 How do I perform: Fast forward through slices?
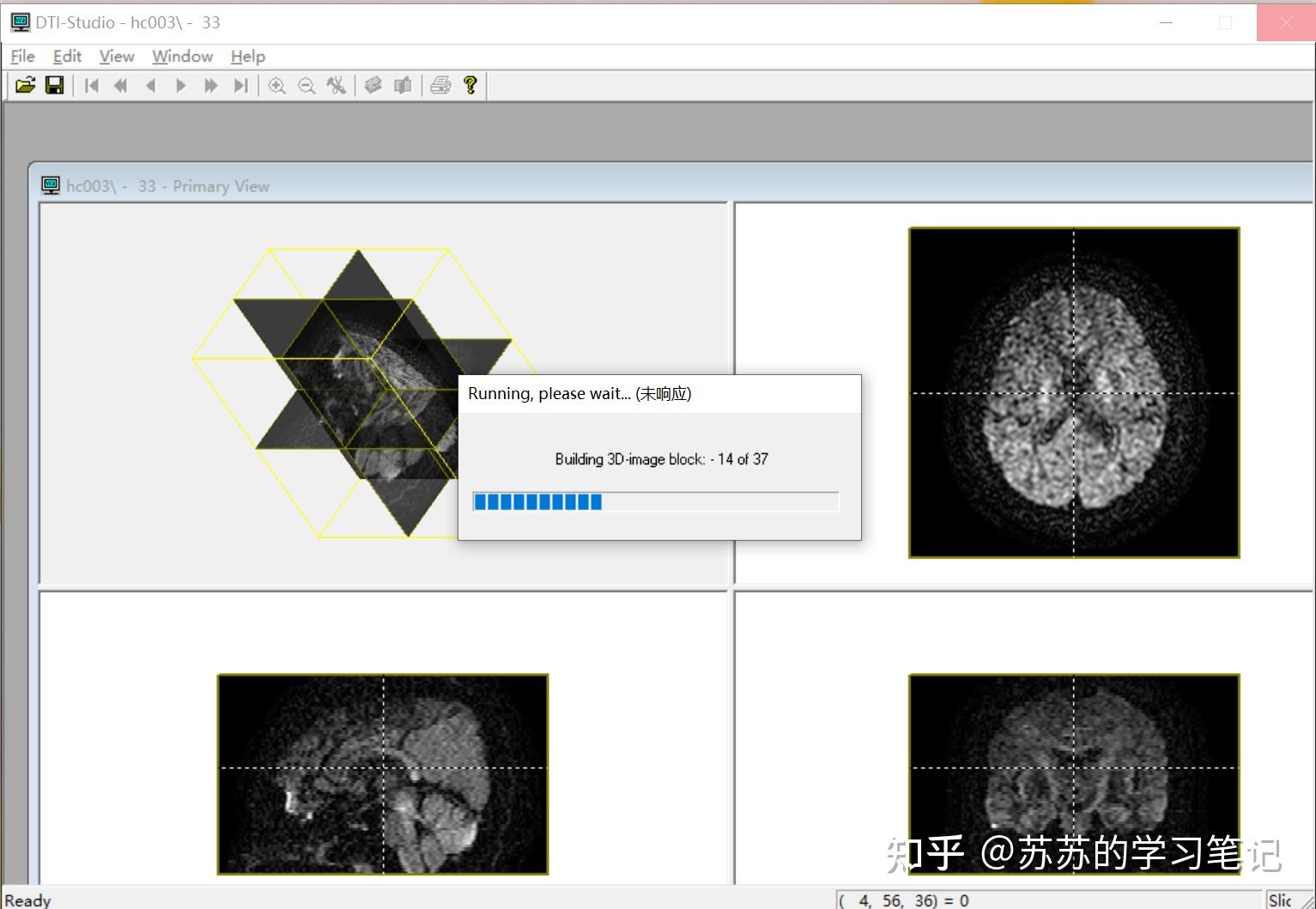(x=210, y=85)
